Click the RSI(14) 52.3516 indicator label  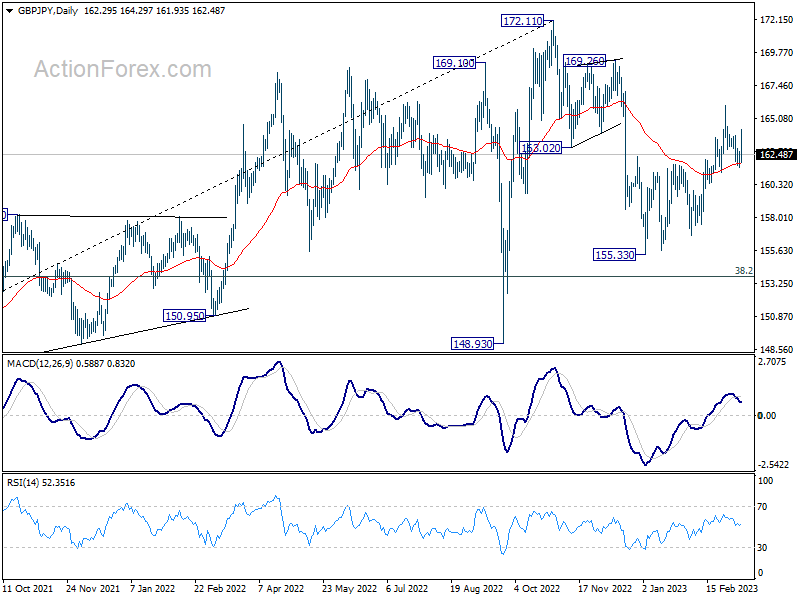coord(41,483)
